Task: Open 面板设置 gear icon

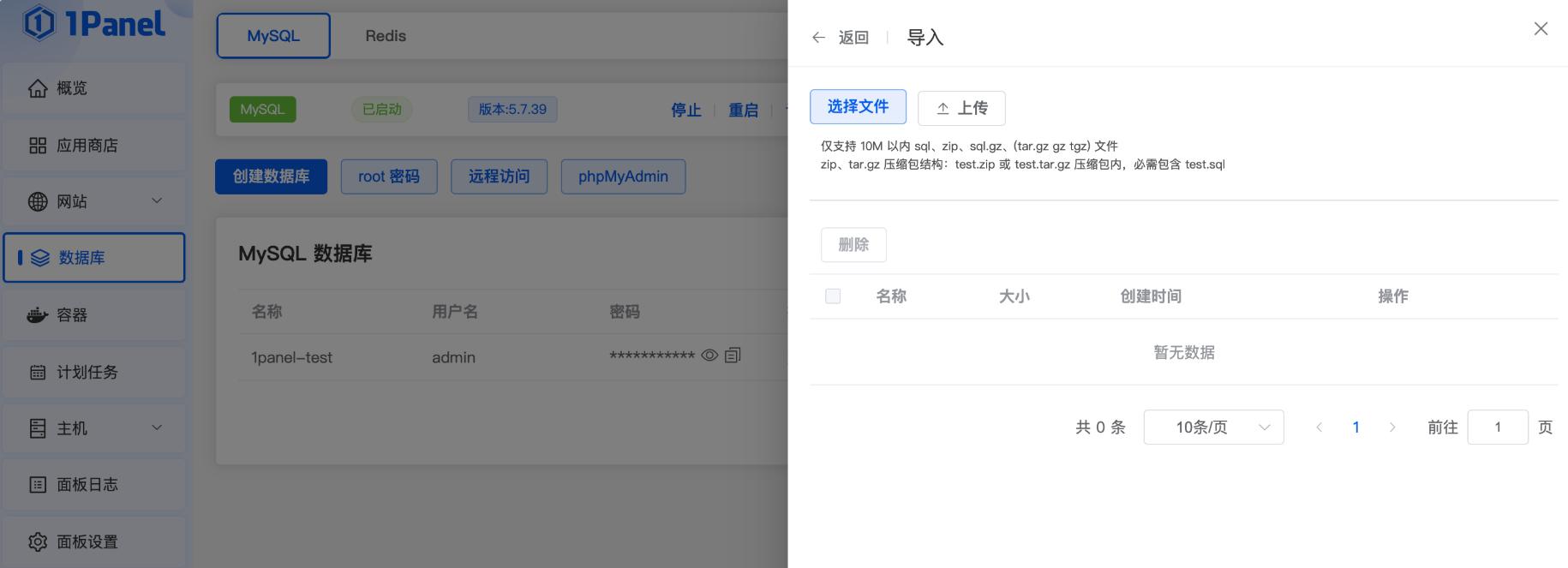Action: (38, 542)
